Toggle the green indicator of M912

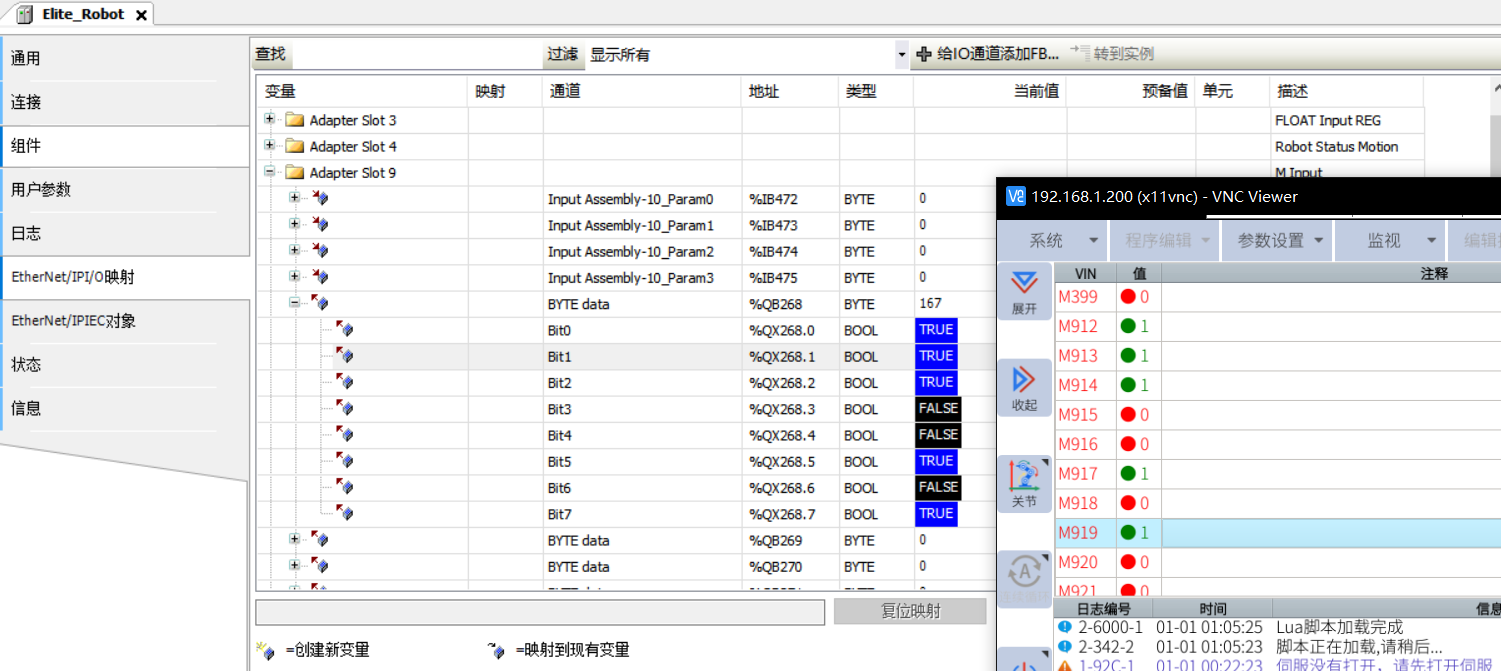pyautogui.click(x=1128, y=326)
